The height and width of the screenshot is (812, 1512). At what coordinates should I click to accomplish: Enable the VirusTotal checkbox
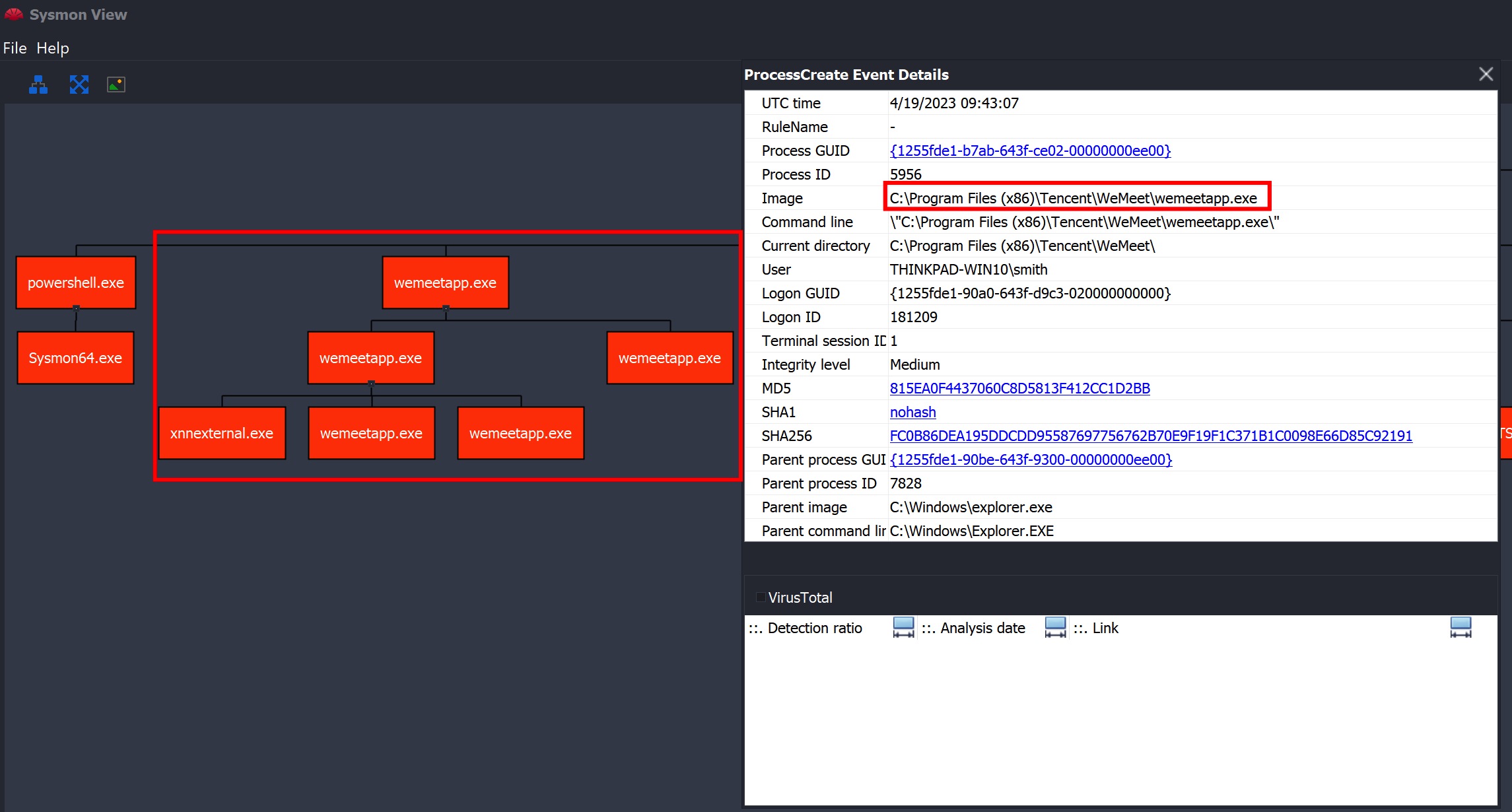click(761, 597)
